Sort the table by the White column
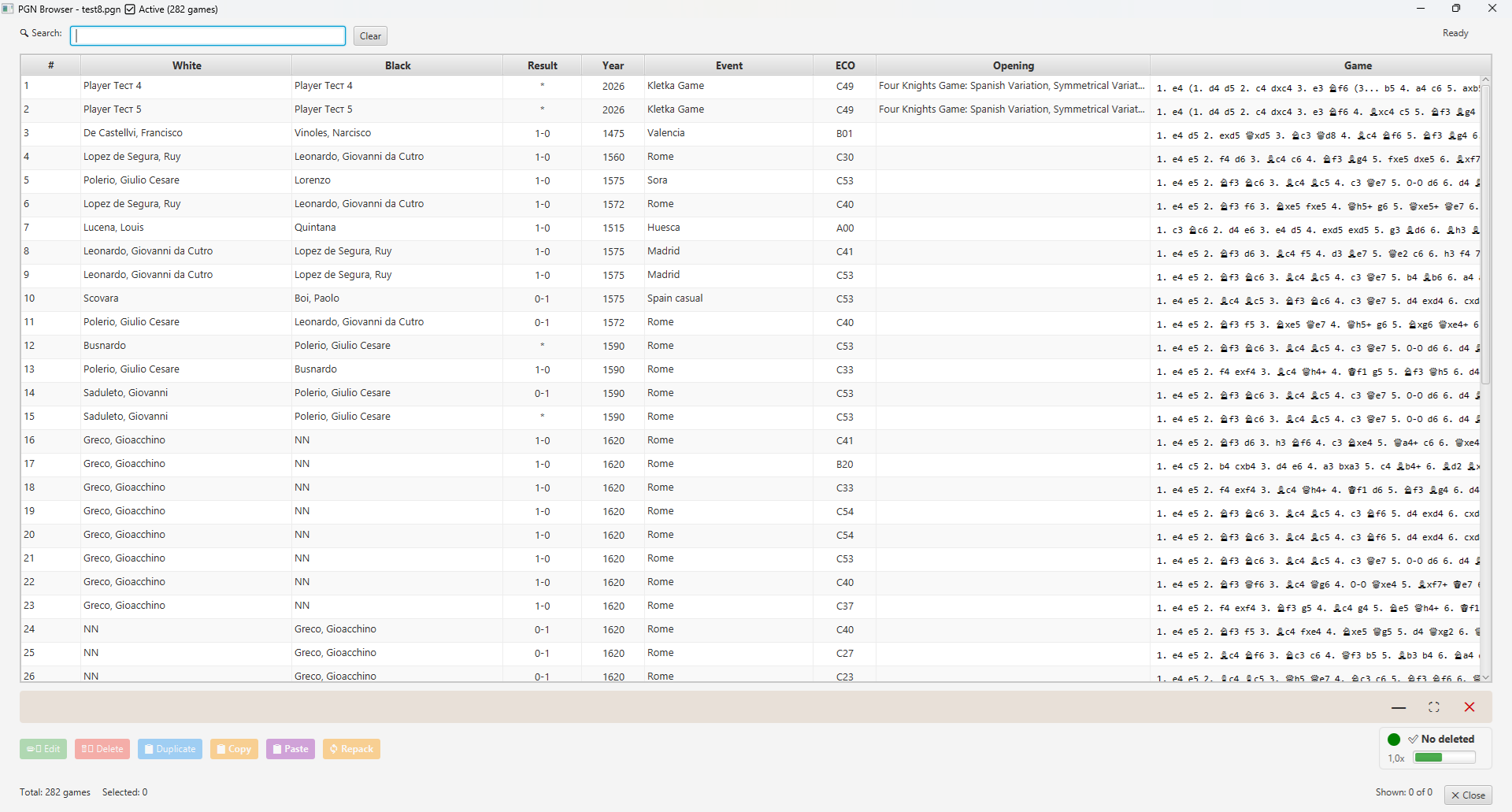Screen dimensions: 1512x812 pos(187,65)
